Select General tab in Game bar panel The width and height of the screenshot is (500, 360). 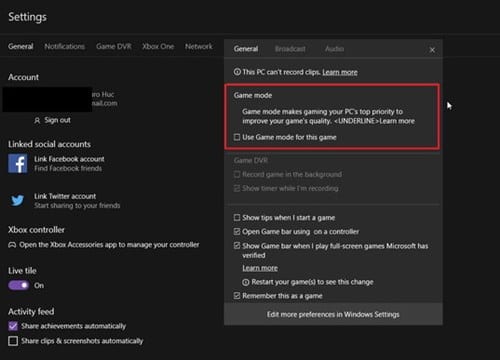tap(246, 49)
